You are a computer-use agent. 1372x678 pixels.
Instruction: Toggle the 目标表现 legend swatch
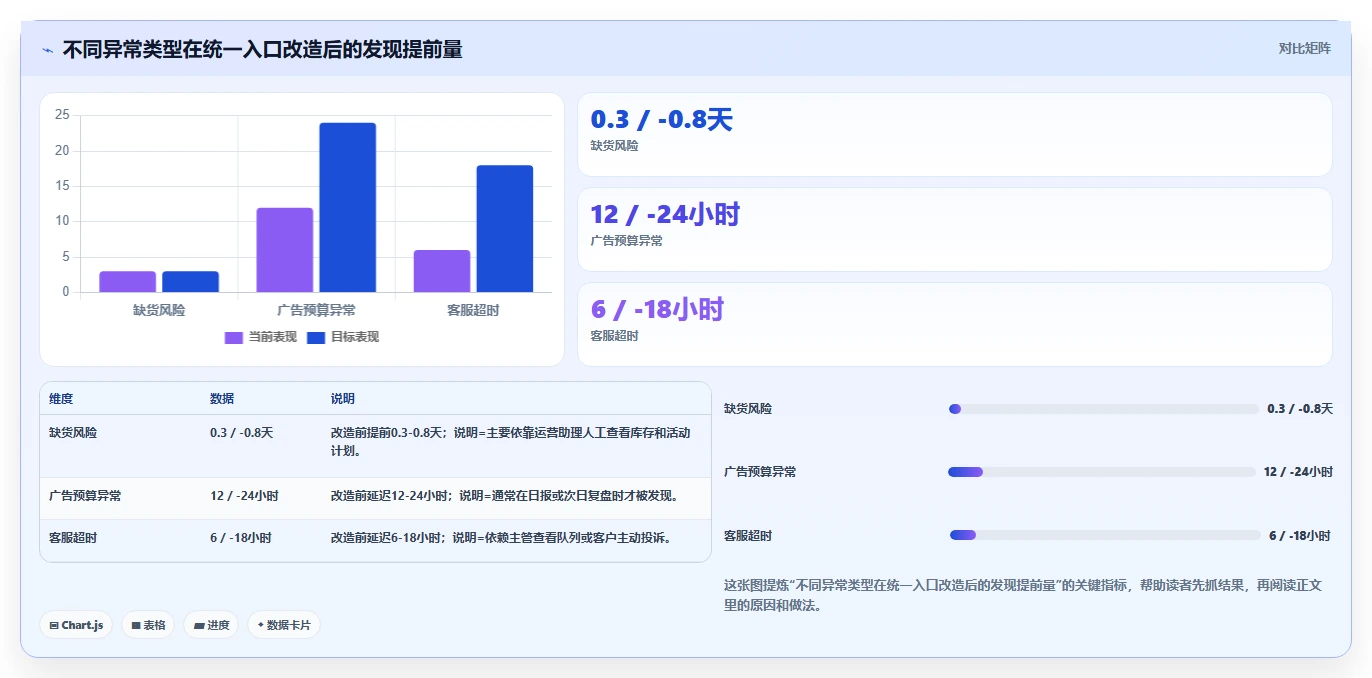tap(316, 337)
